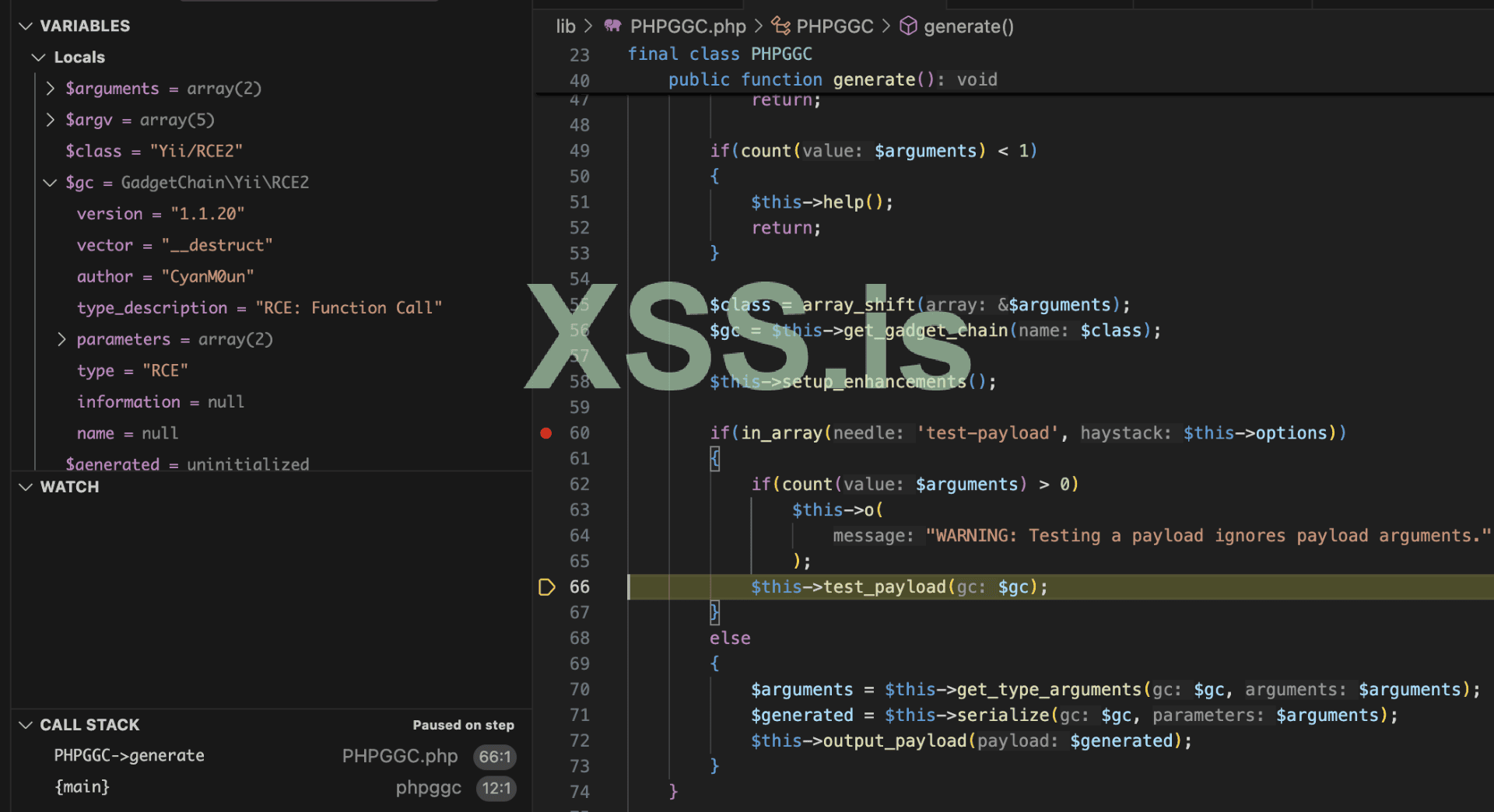The height and width of the screenshot is (812, 1494).
Task: Remove the red breakpoint on line 60
Action: [546, 433]
